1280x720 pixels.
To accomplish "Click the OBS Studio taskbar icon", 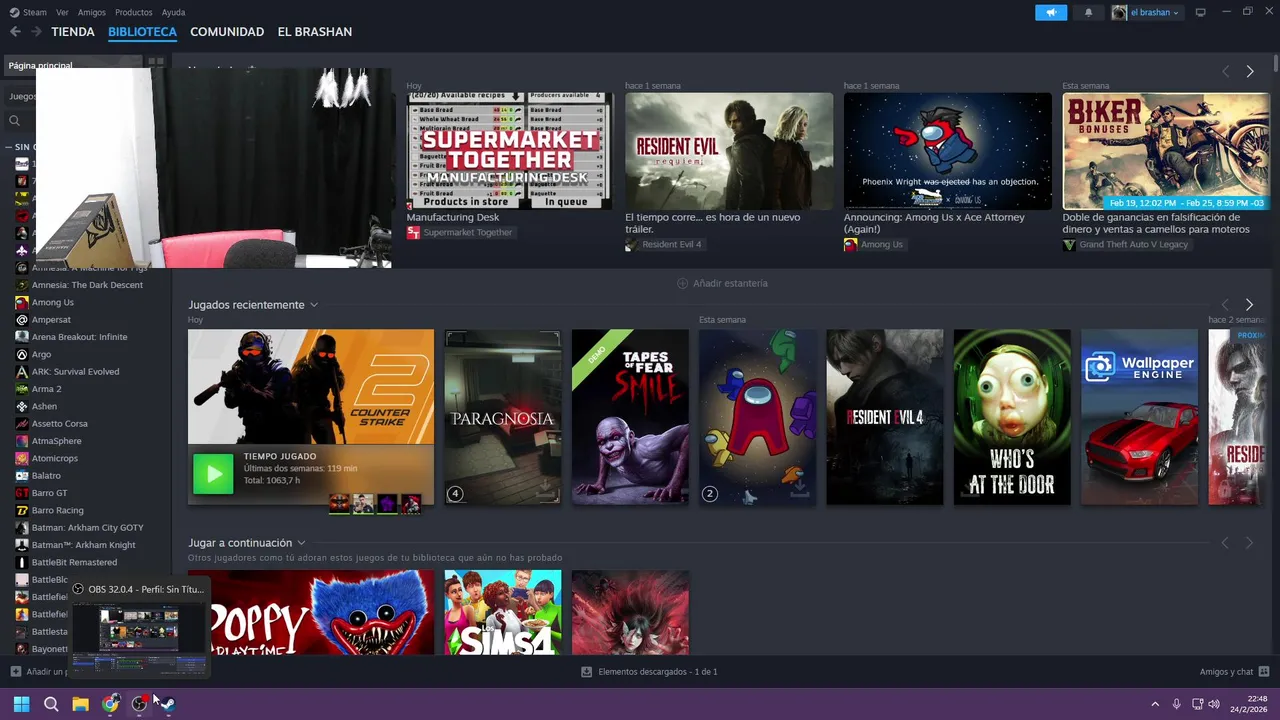I will pos(139,704).
